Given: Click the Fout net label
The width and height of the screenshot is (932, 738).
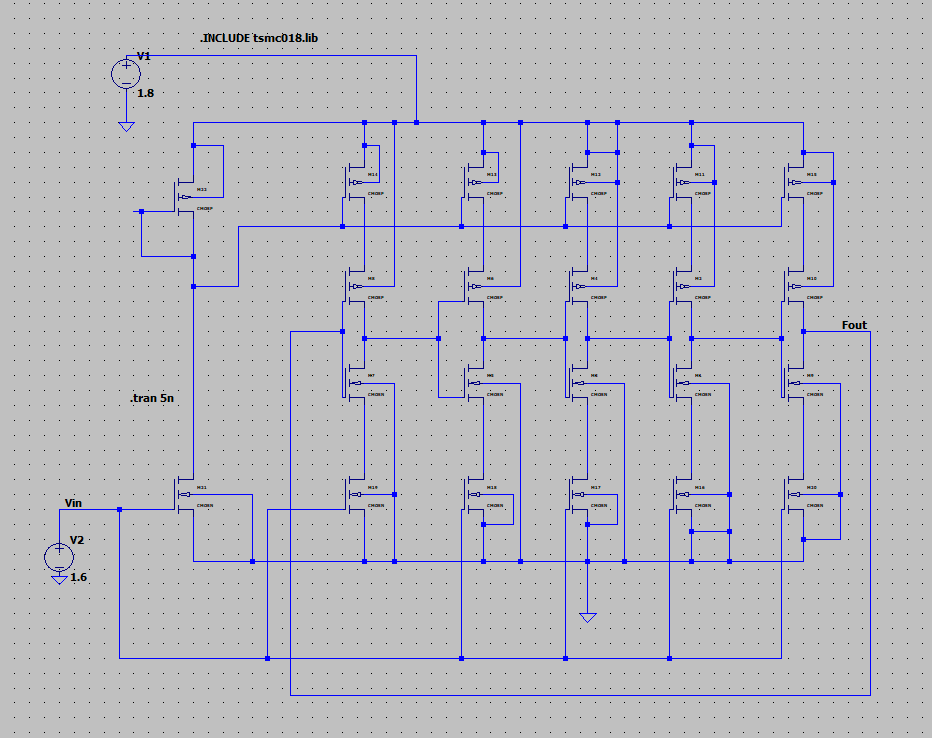Looking at the screenshot, I should tap(854, 325).
